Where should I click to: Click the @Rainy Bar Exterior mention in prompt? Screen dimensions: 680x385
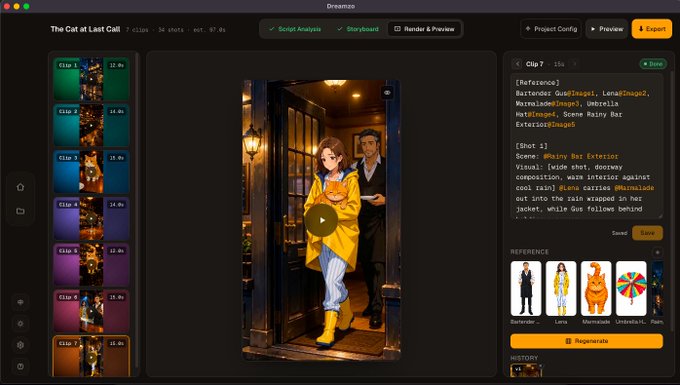point(581,156)
